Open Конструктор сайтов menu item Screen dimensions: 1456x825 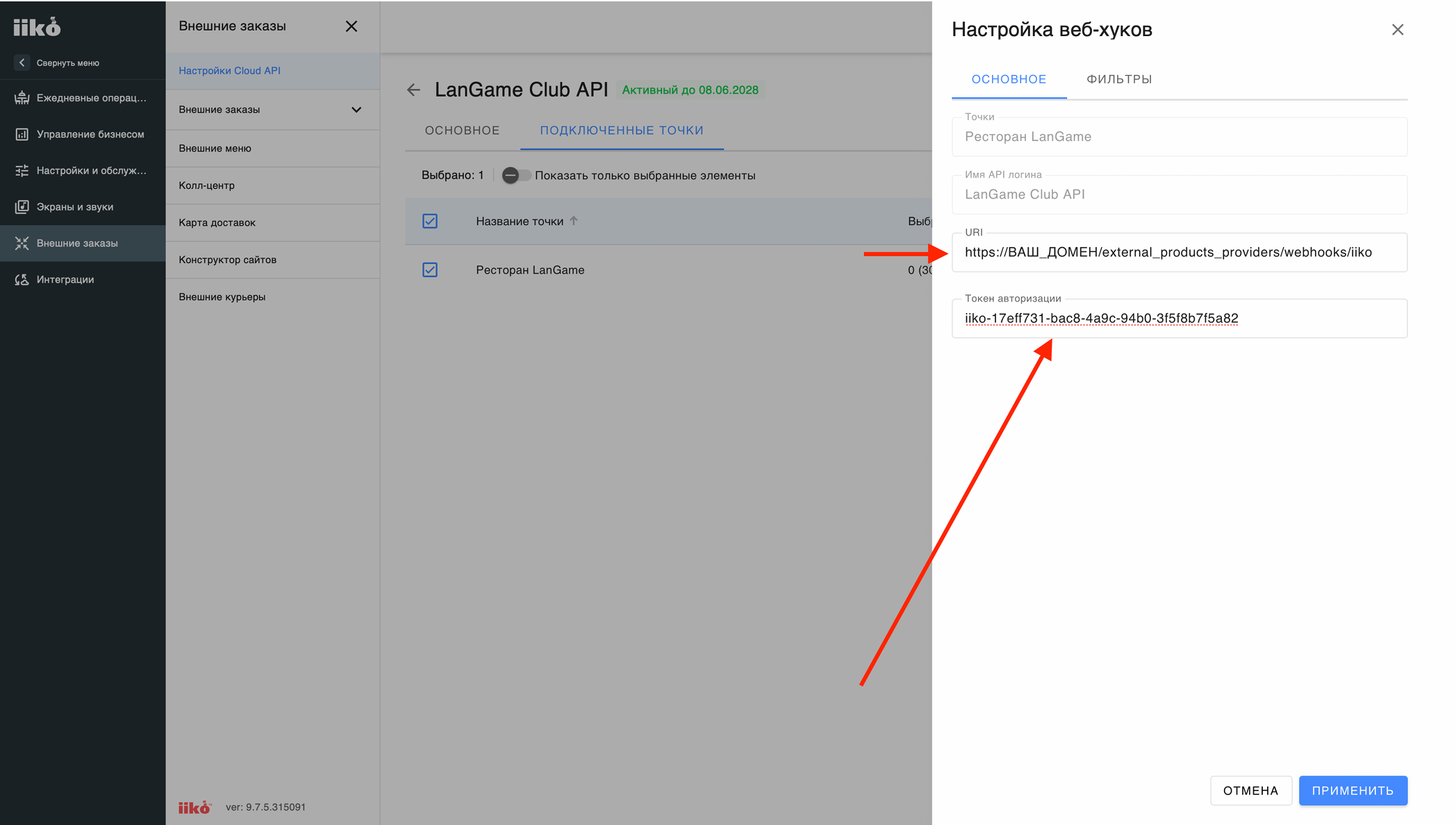click(x=228, y=260)
